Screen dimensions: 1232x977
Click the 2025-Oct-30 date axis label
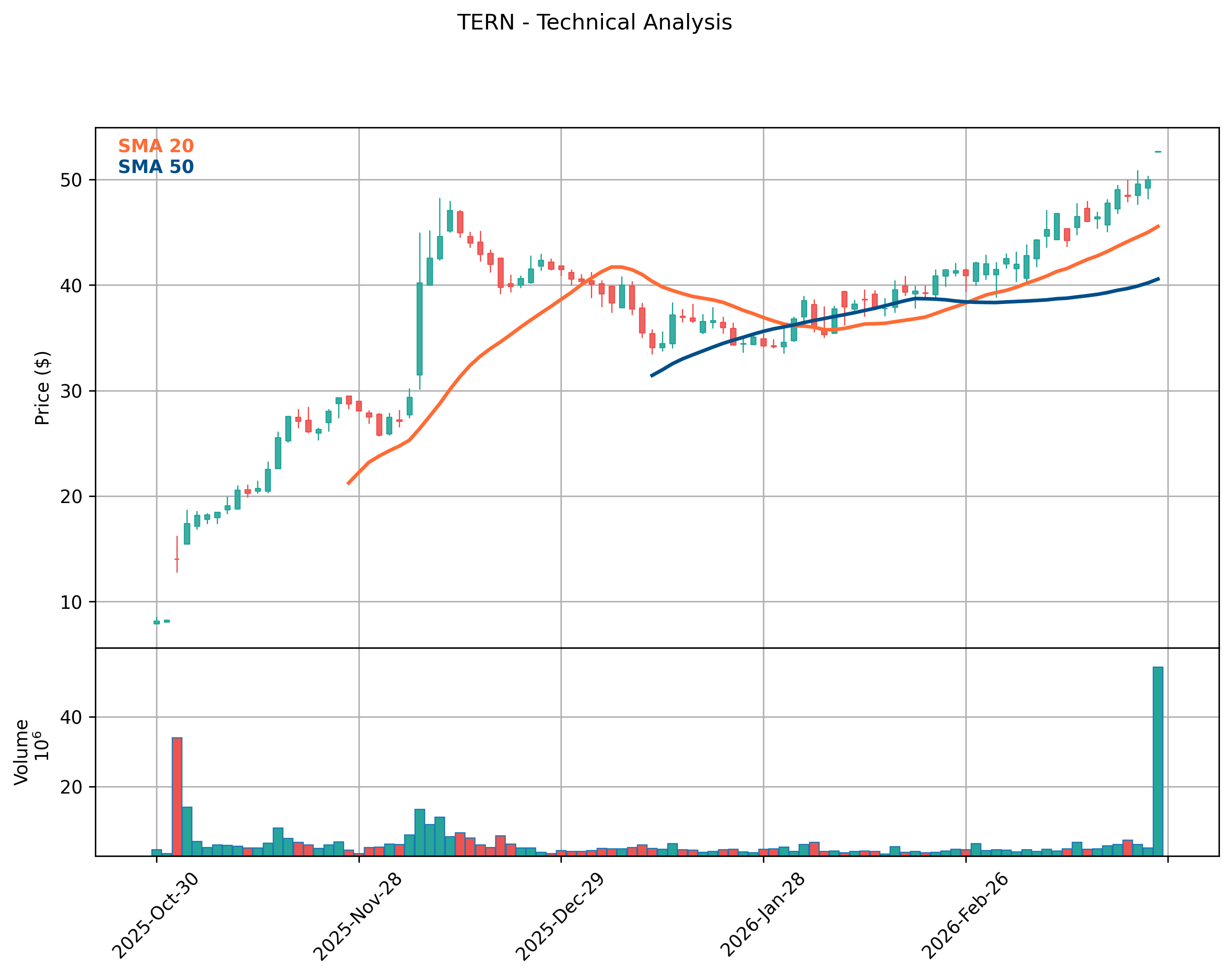tap(156, 916)
